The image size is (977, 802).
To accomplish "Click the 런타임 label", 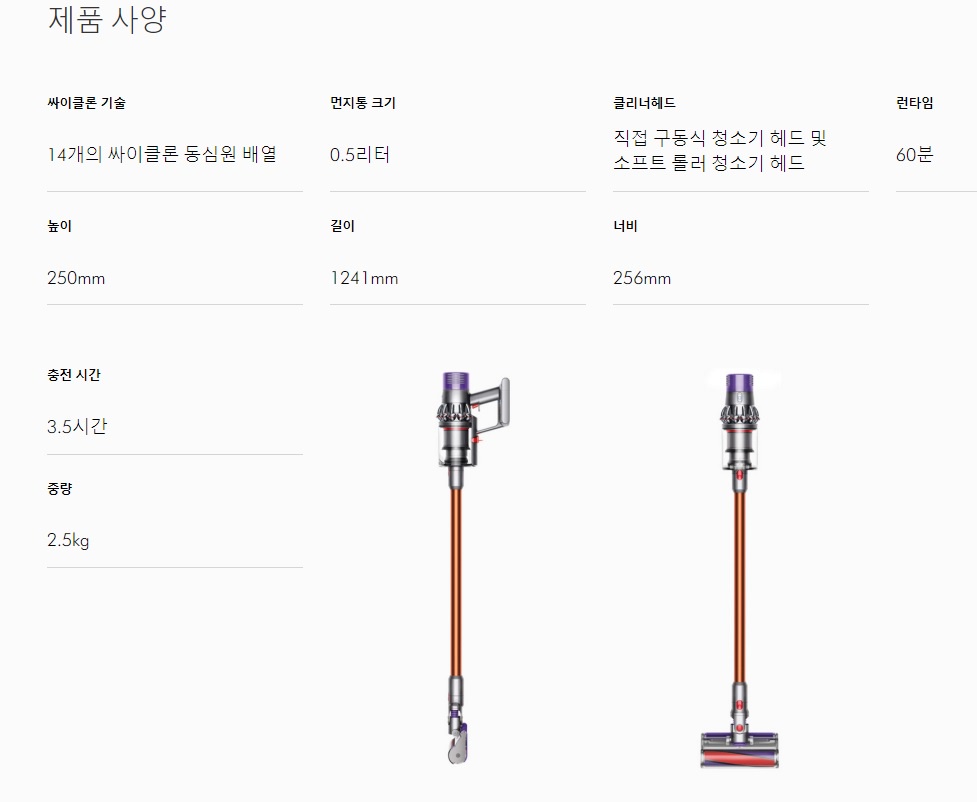I will 915,103.
